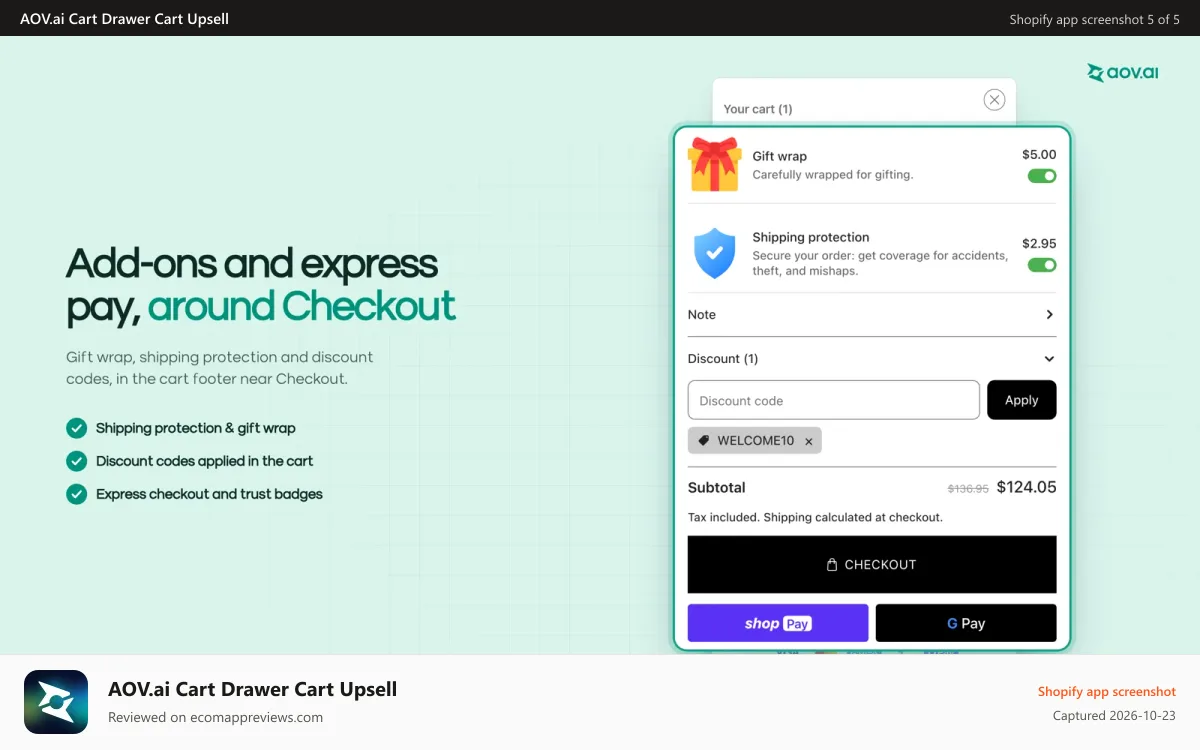Click the checkmark beside Discount codes applied
1200x750 pixels.
point(77,461)
